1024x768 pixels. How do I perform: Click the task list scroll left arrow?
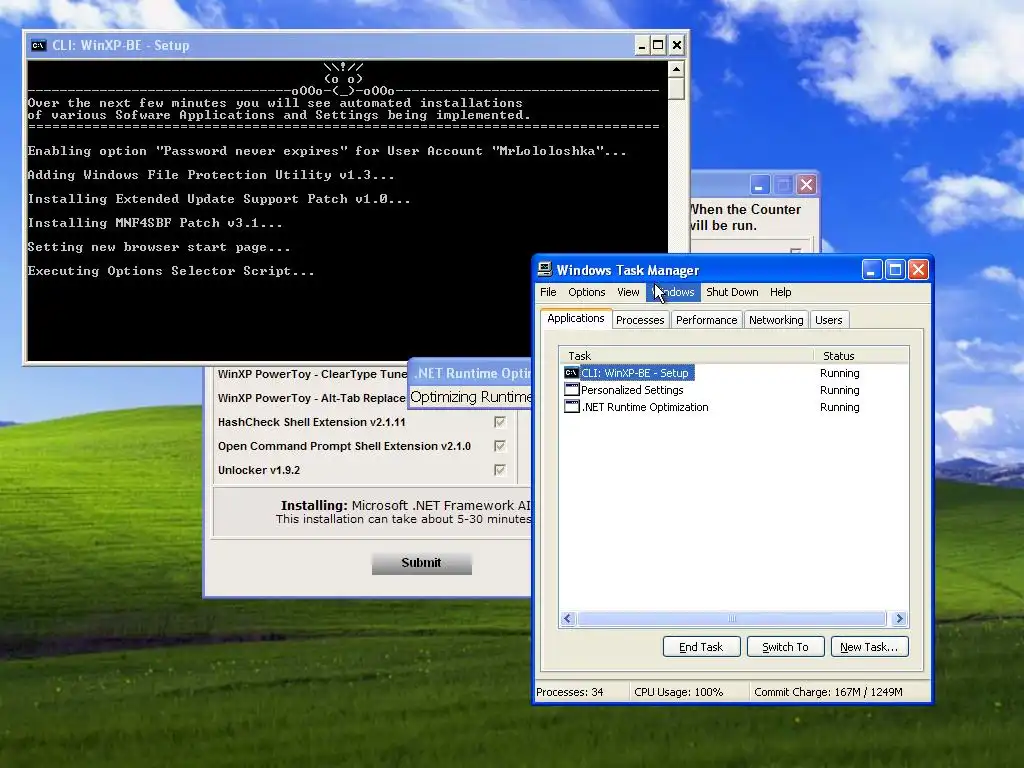(568, 618)
